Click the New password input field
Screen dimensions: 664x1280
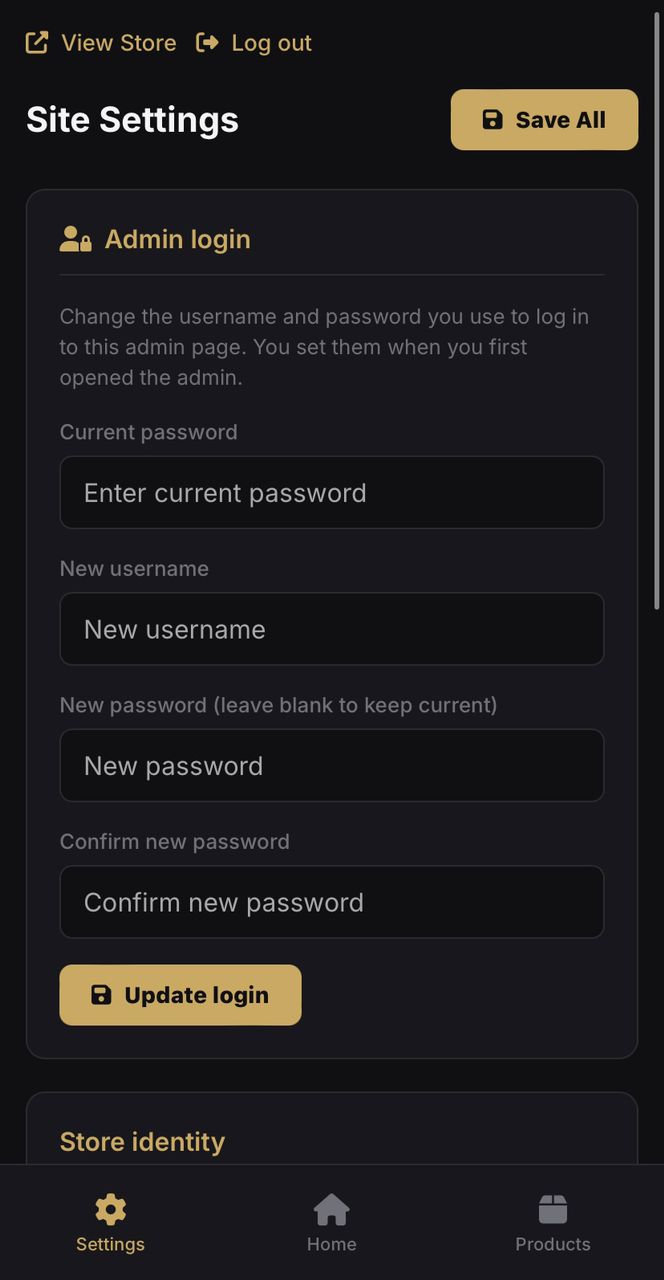pyautogui.click(x=332, y=765)
